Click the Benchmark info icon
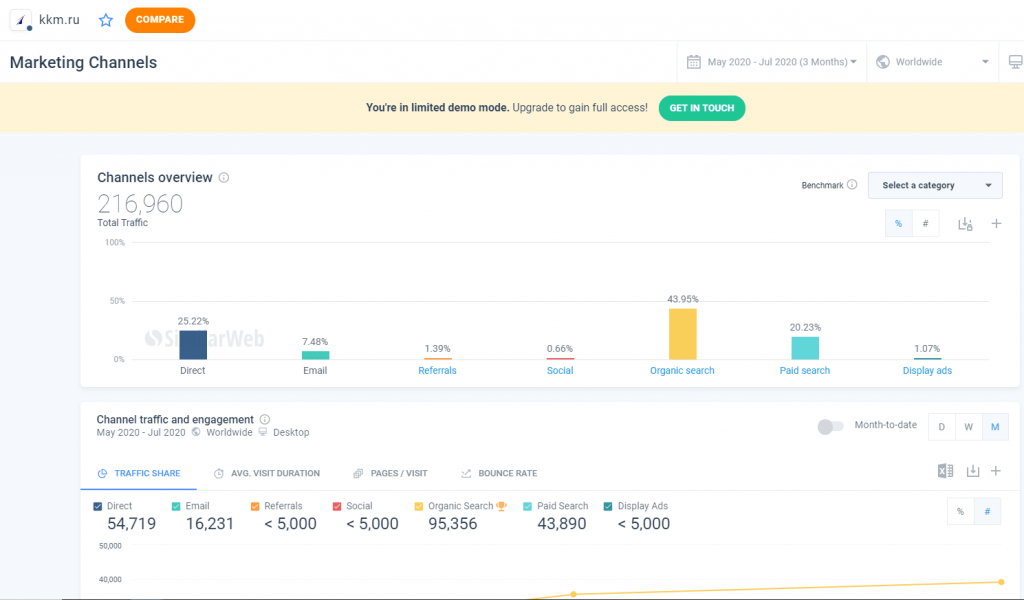This screenshot has height=600, width=1024. click(x=852, y=185)
